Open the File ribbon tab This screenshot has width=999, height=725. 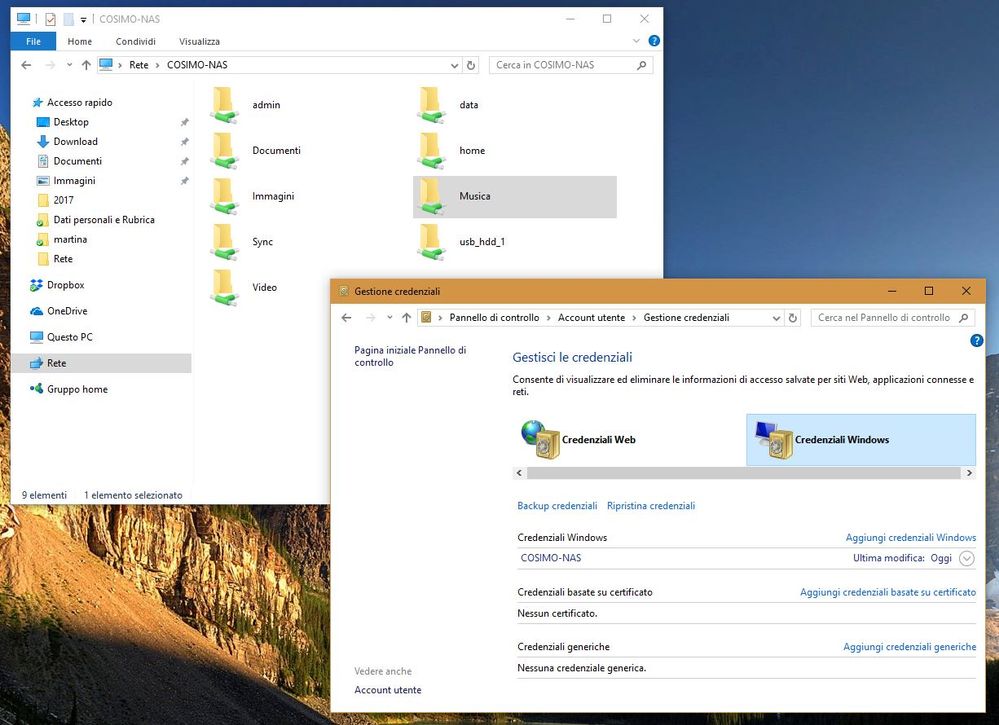[33, 41]
